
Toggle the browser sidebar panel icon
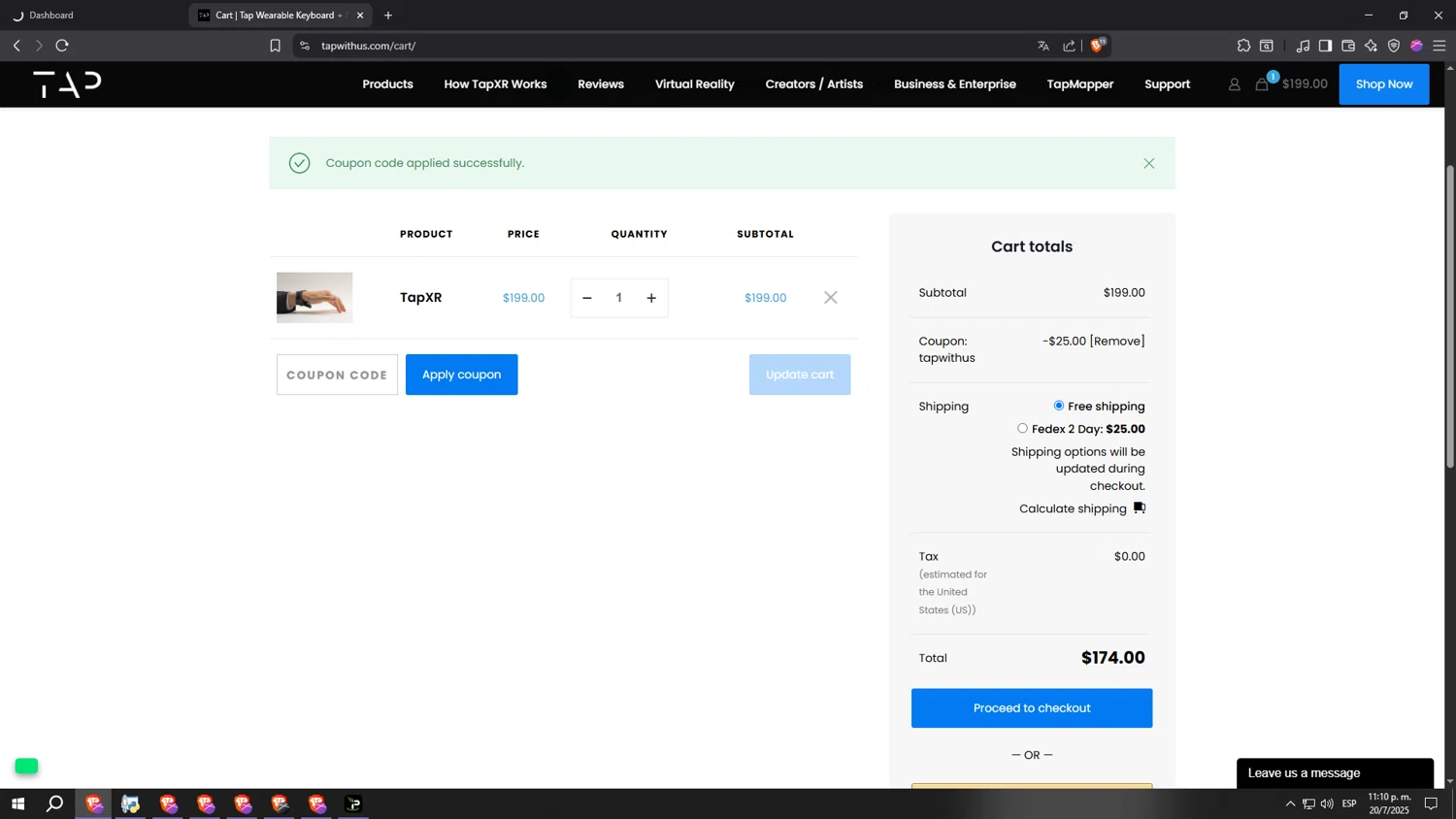(1325, 46)
